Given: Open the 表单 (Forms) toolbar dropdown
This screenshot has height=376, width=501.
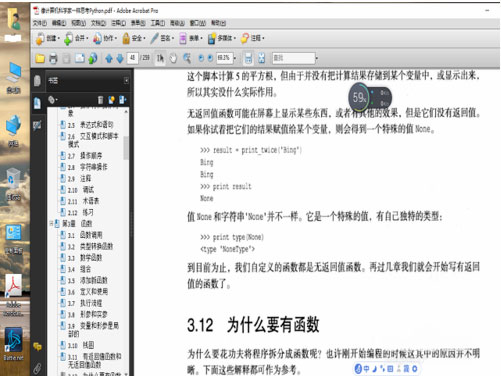Looking at the screenshot, I should pos(191,39).
